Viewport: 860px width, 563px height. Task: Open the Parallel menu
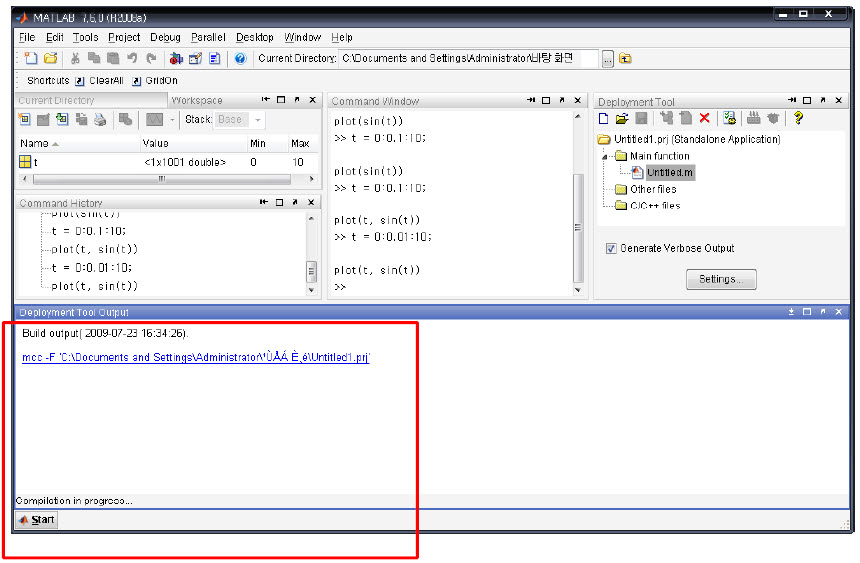pyautogui.click(x=208, y=37)
